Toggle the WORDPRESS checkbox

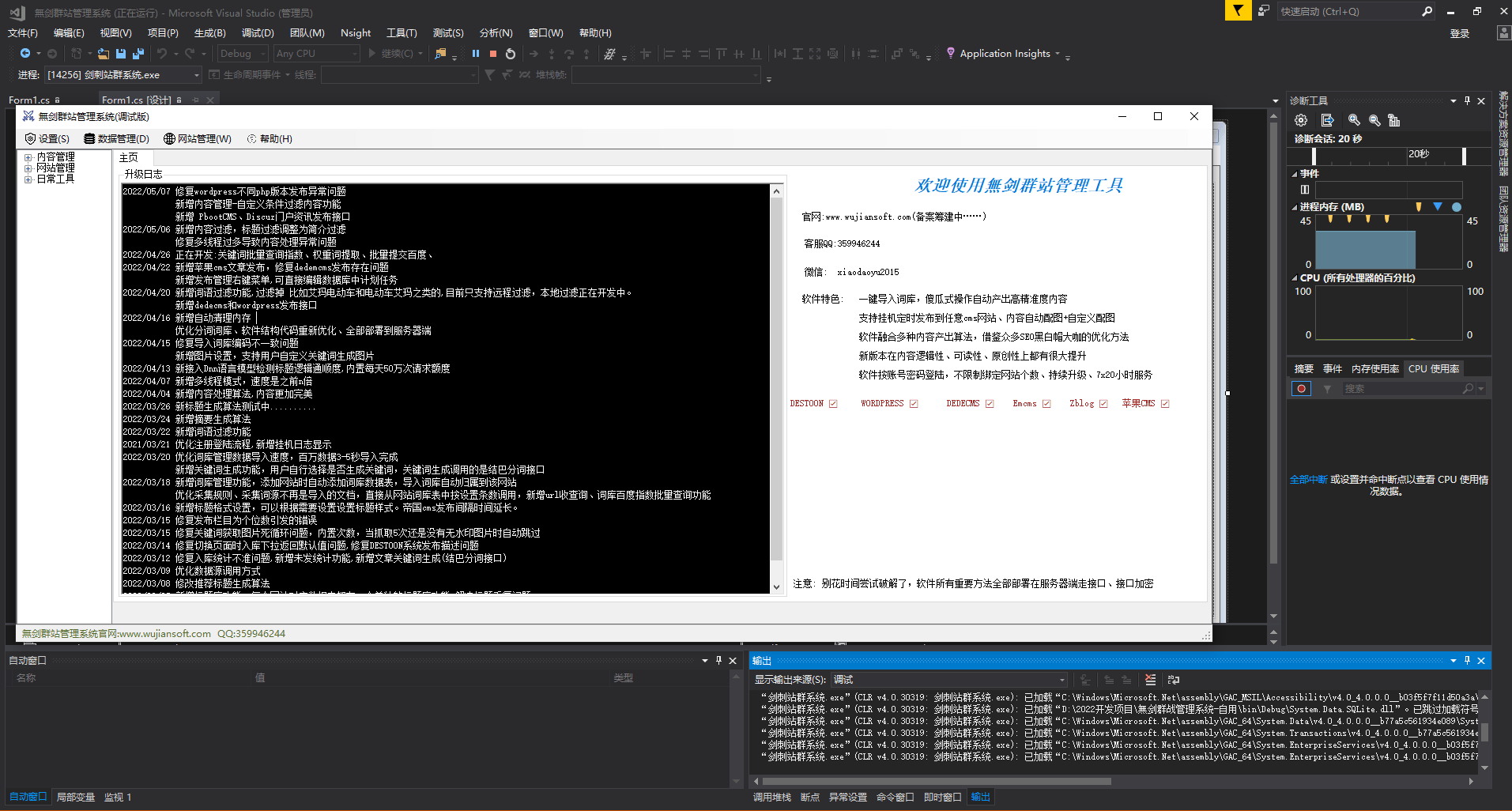point(914,404)
